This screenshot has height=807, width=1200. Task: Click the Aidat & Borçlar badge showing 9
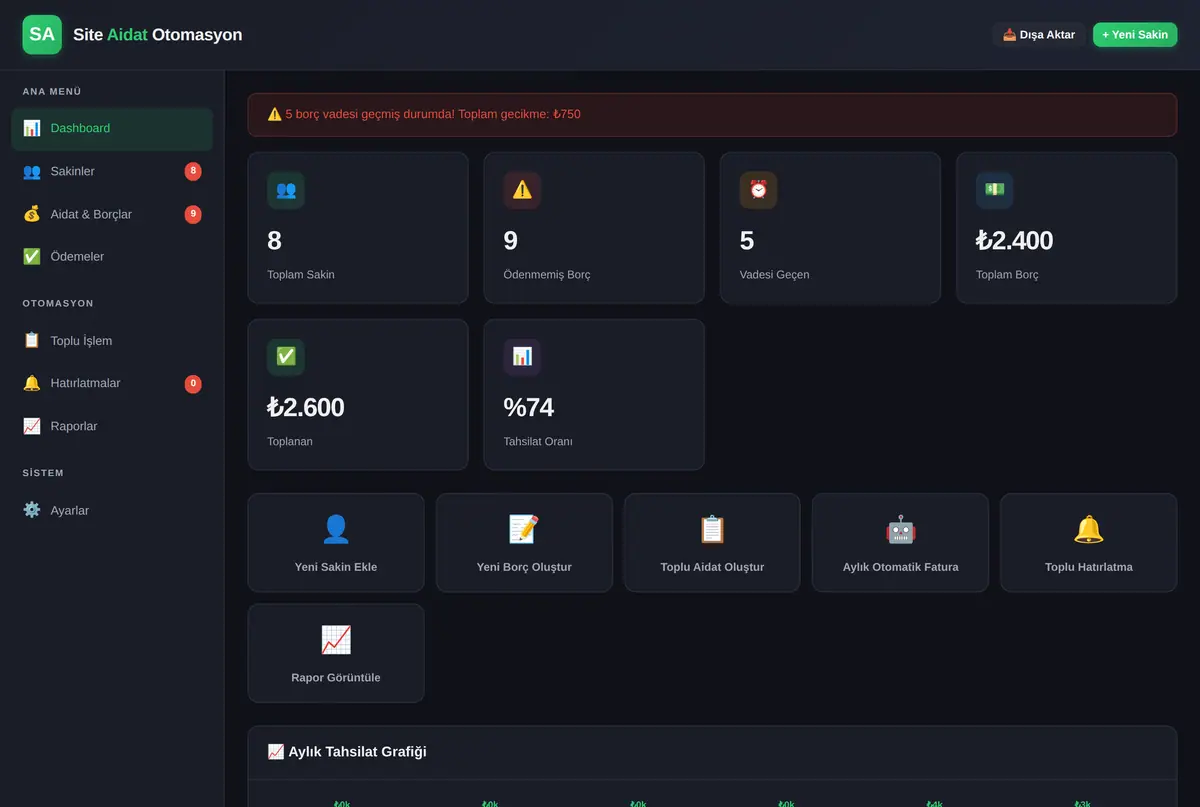pos(193,214)
